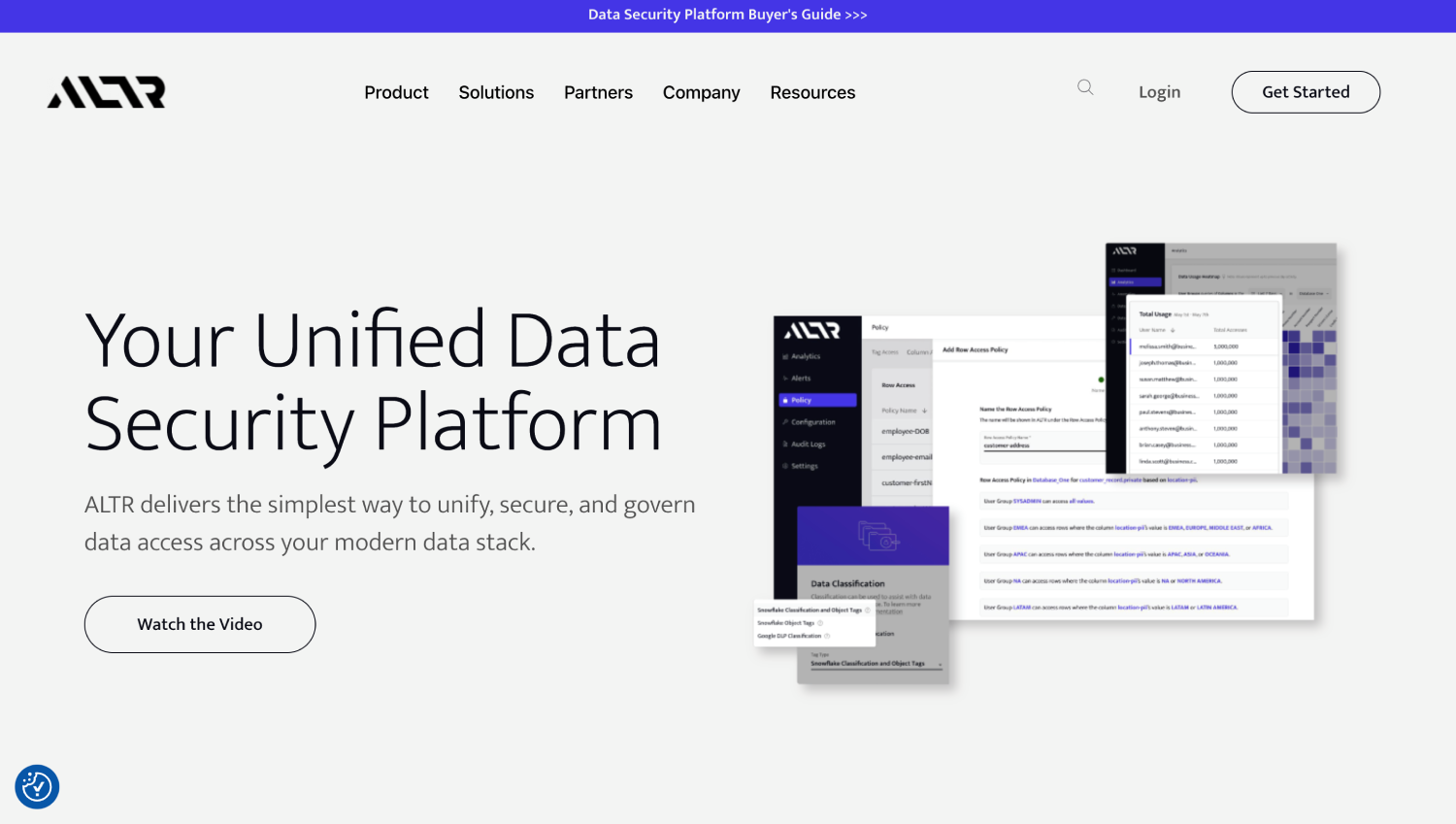Click the Get Started button
Image resolution: width=1456 pixels, height=824 pixels.
point(1306,92)
